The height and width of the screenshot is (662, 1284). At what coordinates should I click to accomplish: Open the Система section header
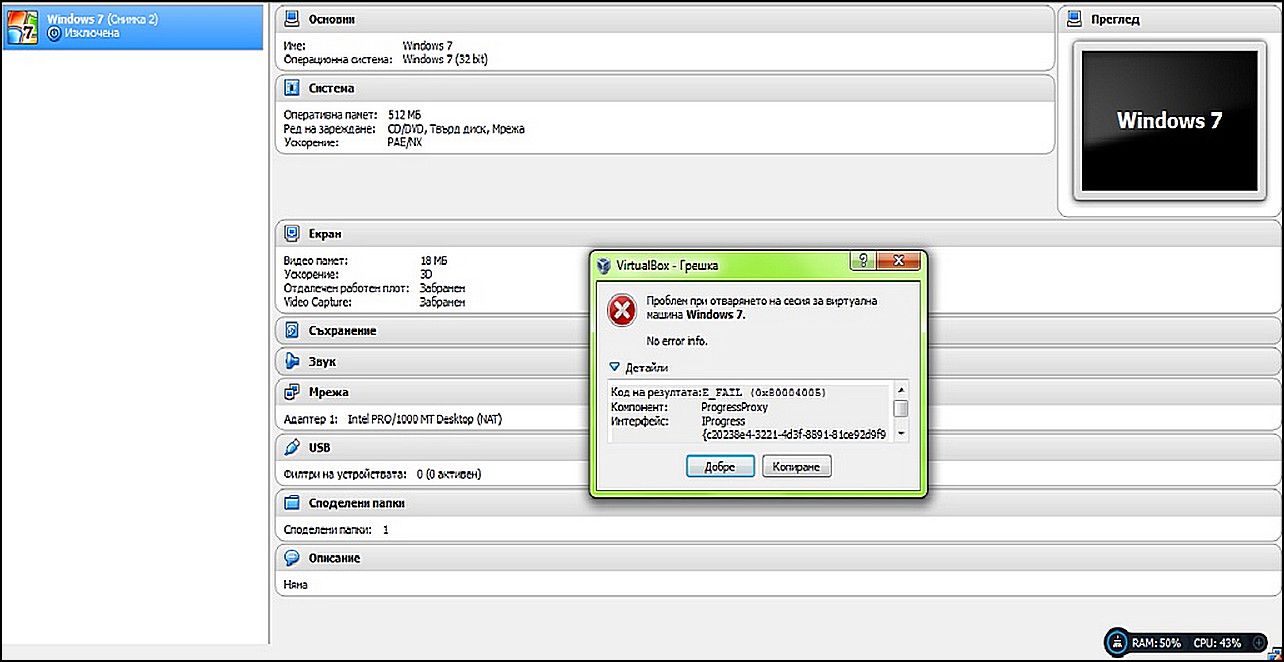coord(665,88)
